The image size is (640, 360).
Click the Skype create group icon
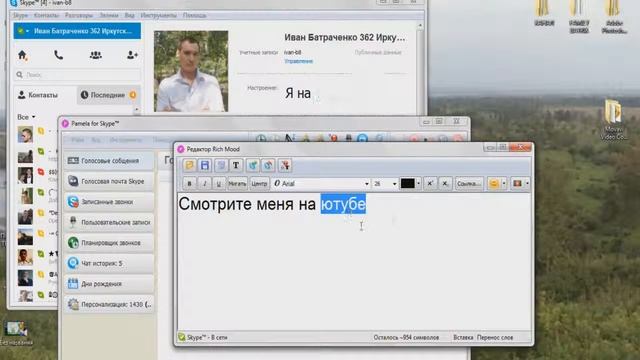[96, 55]
